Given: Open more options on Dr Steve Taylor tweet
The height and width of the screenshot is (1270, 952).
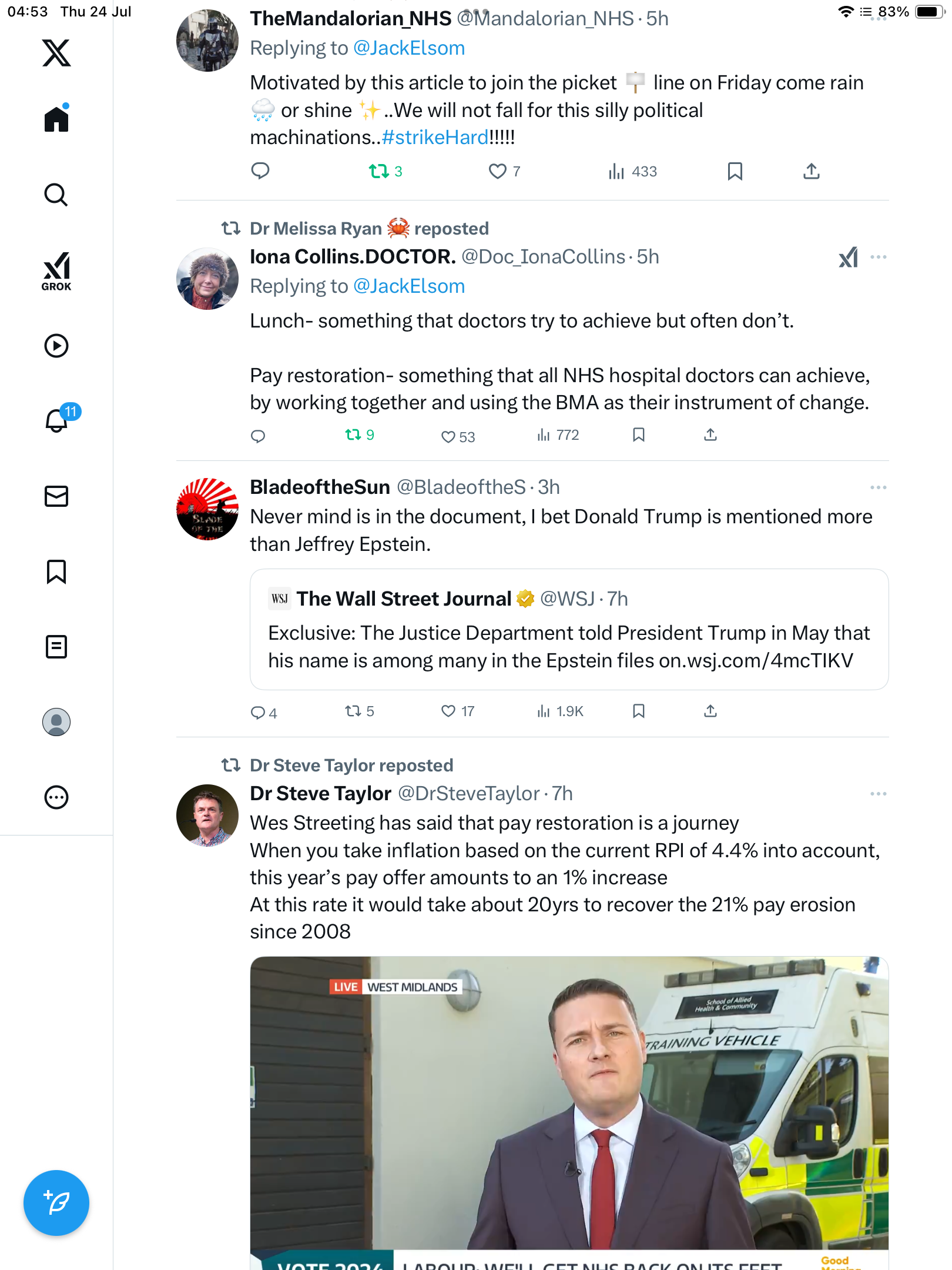Looking at the screenshot, I should [x=879, y=794].
